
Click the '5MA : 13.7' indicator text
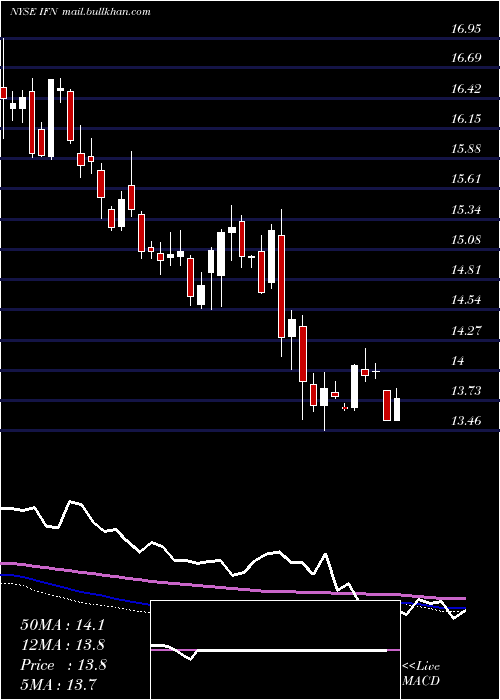coord(58,685)
